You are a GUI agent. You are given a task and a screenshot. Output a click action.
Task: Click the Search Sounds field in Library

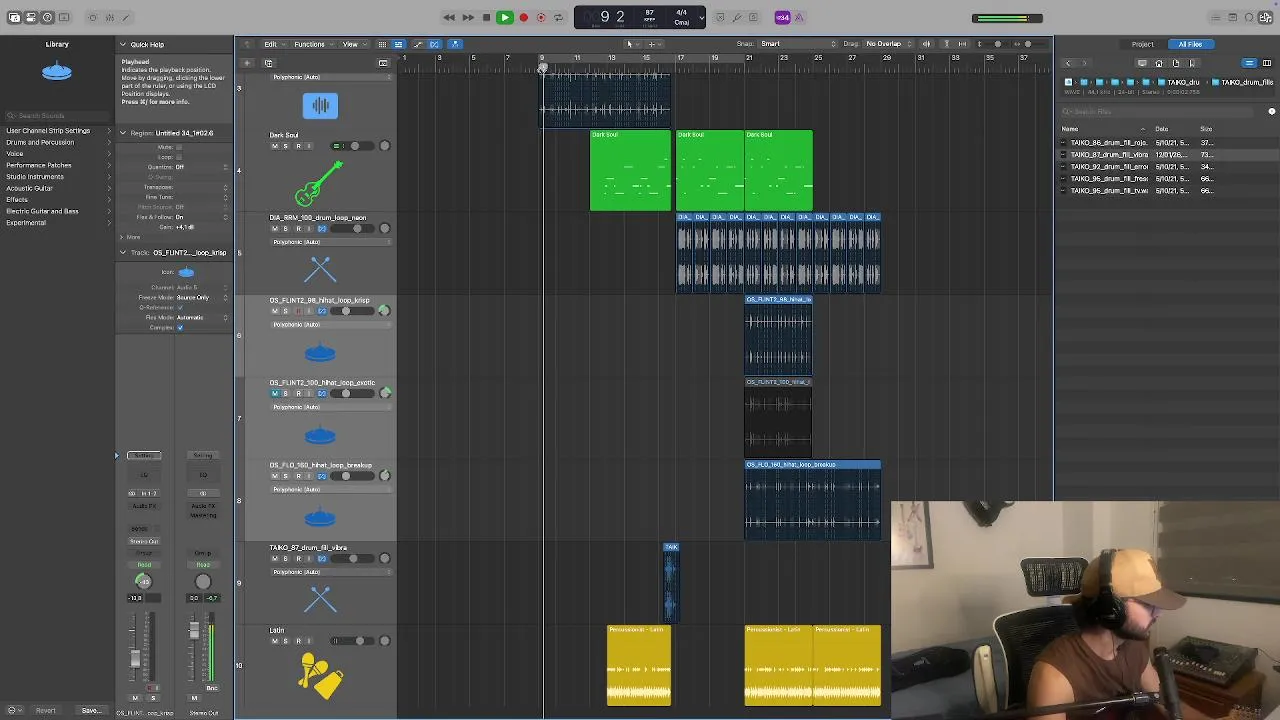58,116
